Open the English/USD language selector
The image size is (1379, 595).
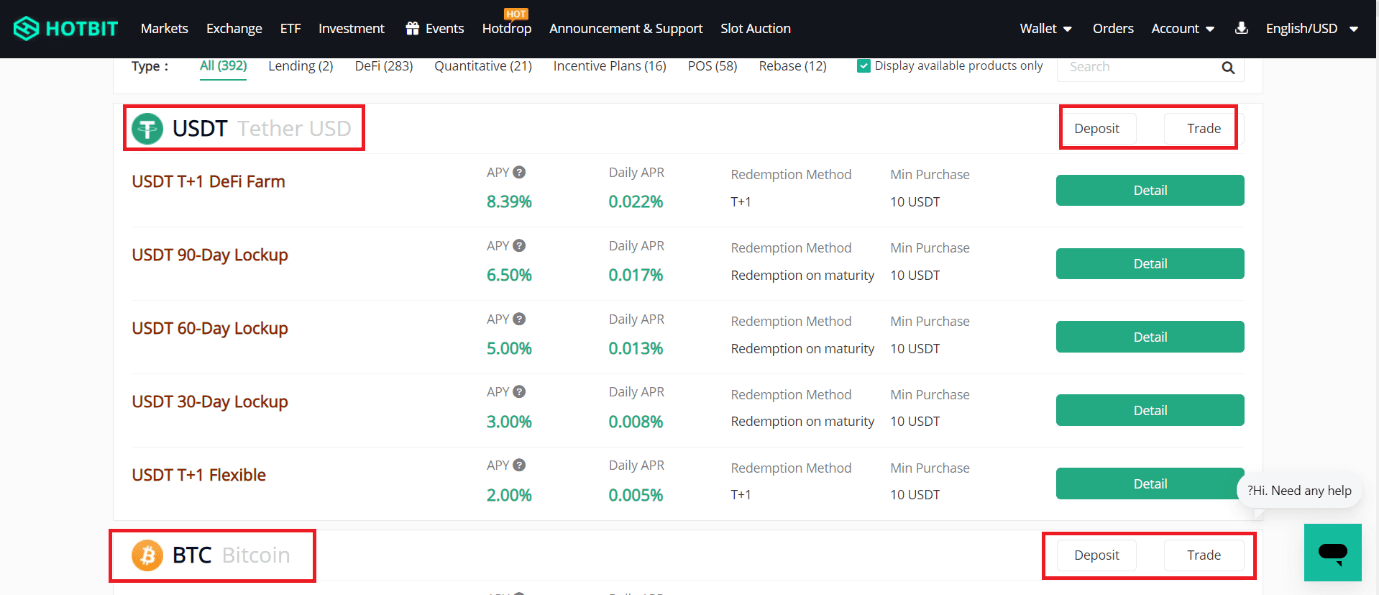point(1312,28)
